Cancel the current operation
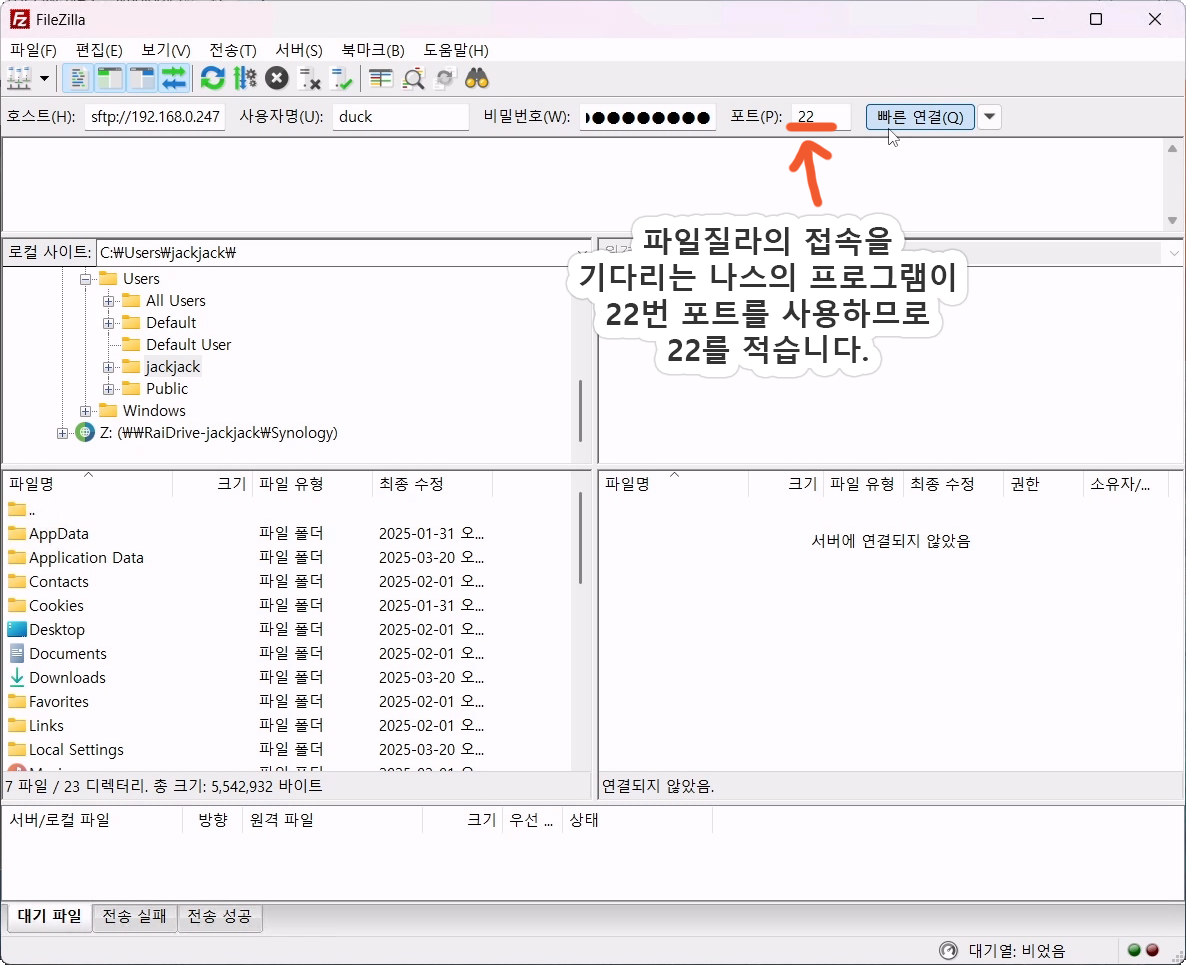This screenshot has height=965, width=1186. (277, 78)
